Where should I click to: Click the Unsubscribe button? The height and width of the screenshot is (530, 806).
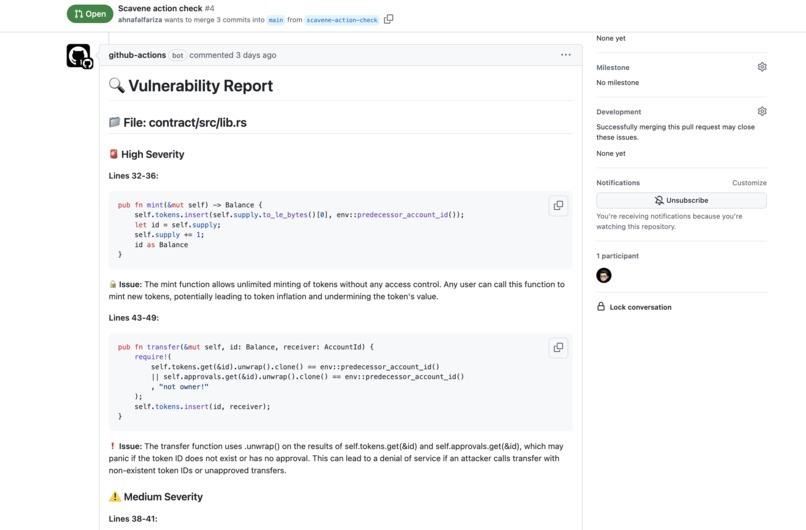coord(681,200)
